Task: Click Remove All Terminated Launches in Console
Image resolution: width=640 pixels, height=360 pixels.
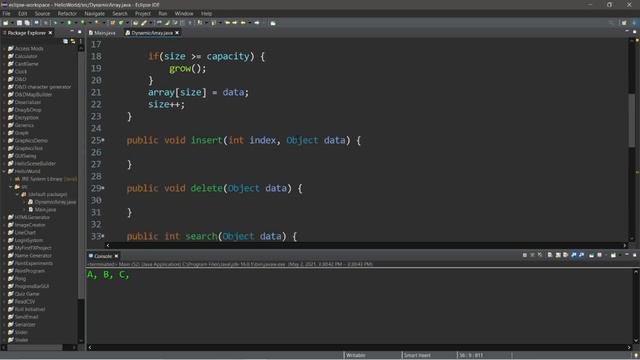Action: coord(540,255)
